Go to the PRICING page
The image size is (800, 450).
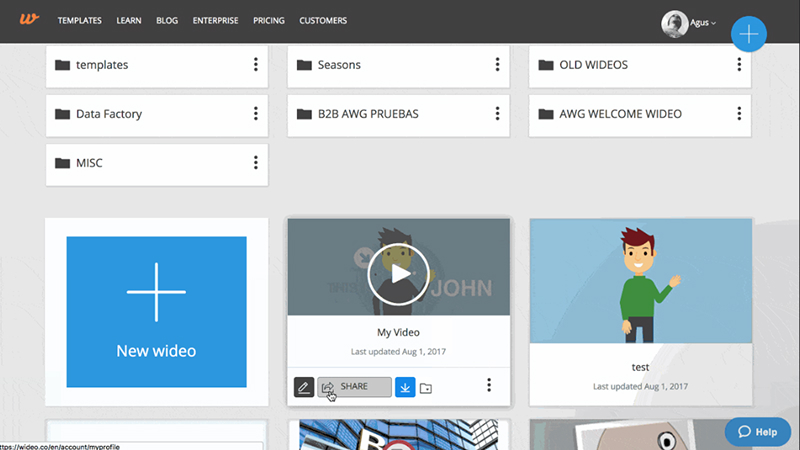point(269,21)
